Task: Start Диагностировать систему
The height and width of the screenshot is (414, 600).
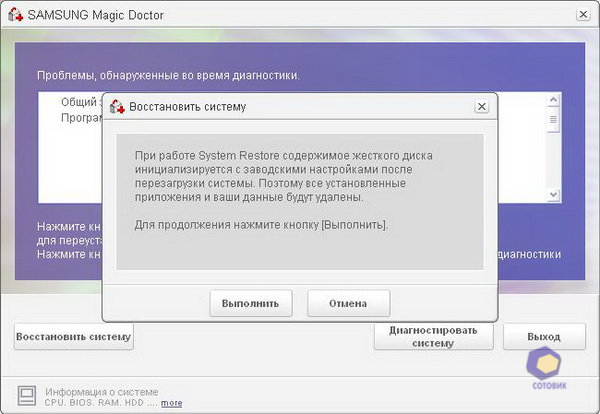Action: pos(433,337)
